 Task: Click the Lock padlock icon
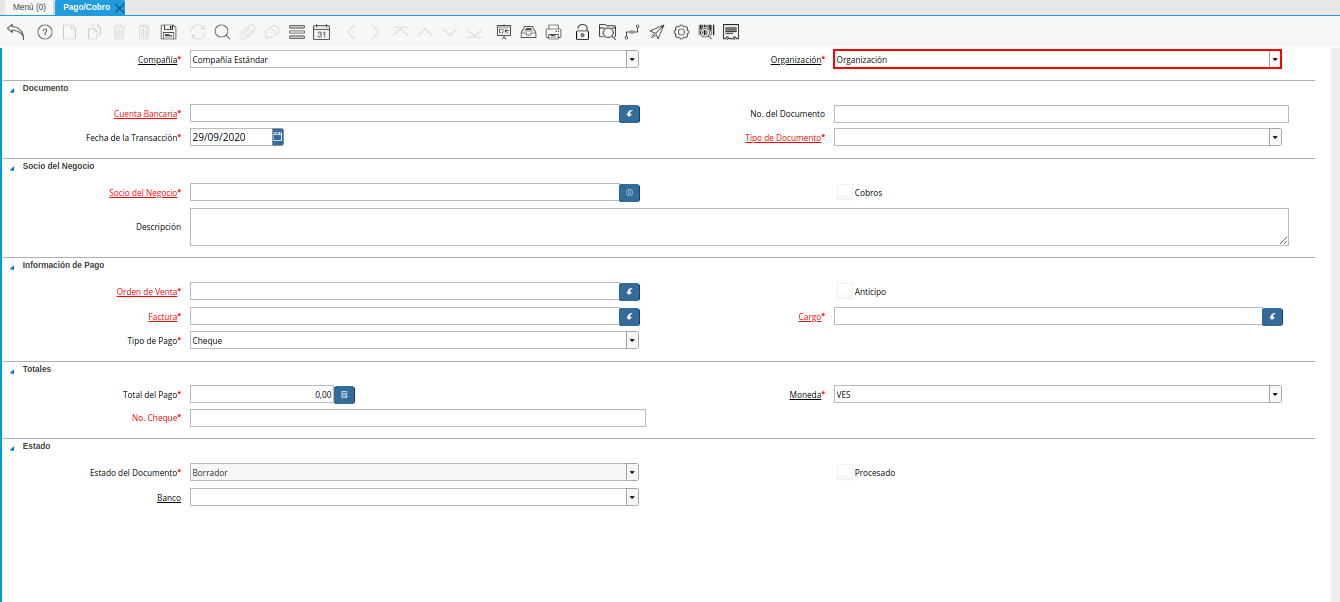582,32
